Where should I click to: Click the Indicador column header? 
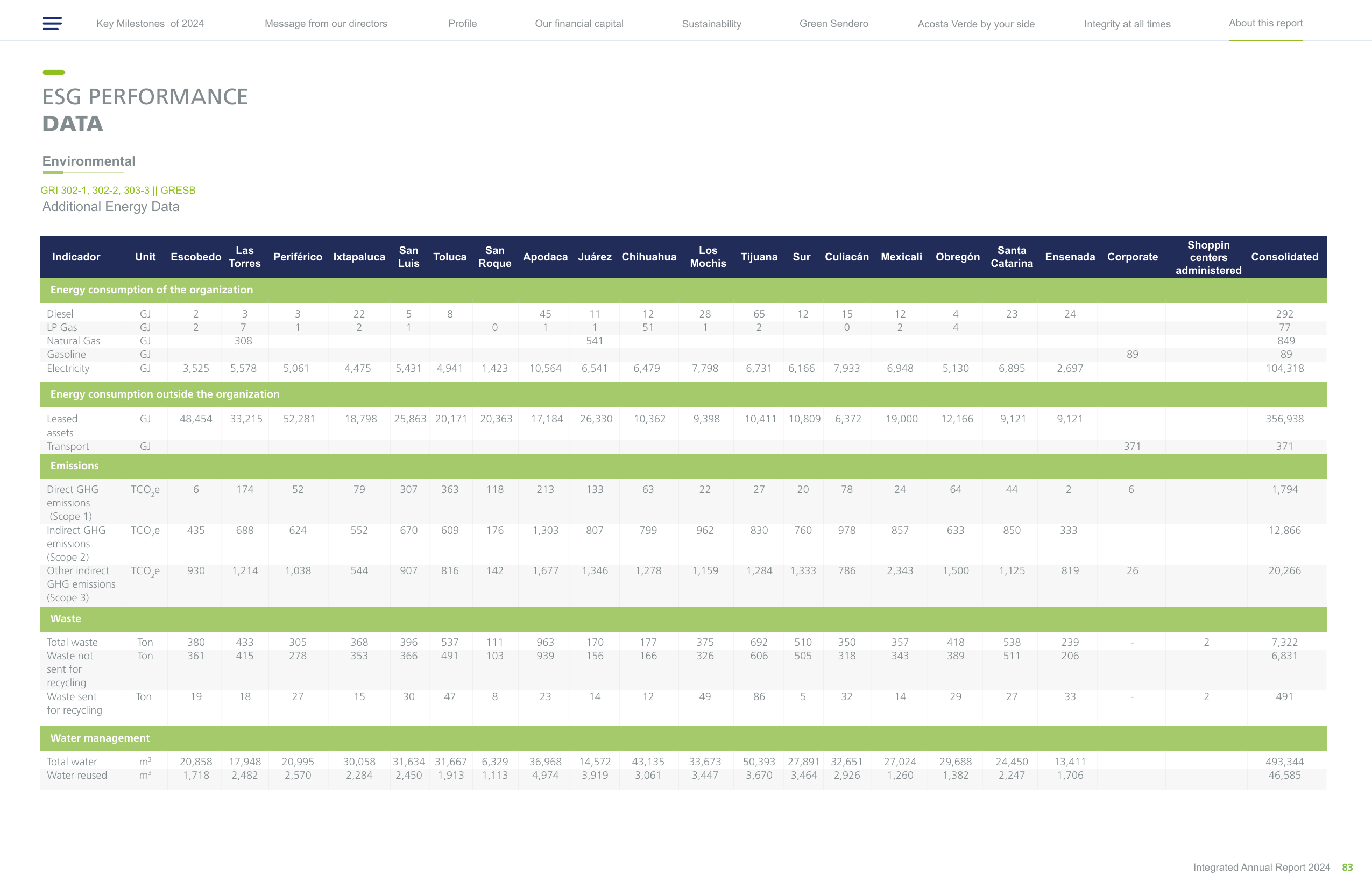point(76,257)
